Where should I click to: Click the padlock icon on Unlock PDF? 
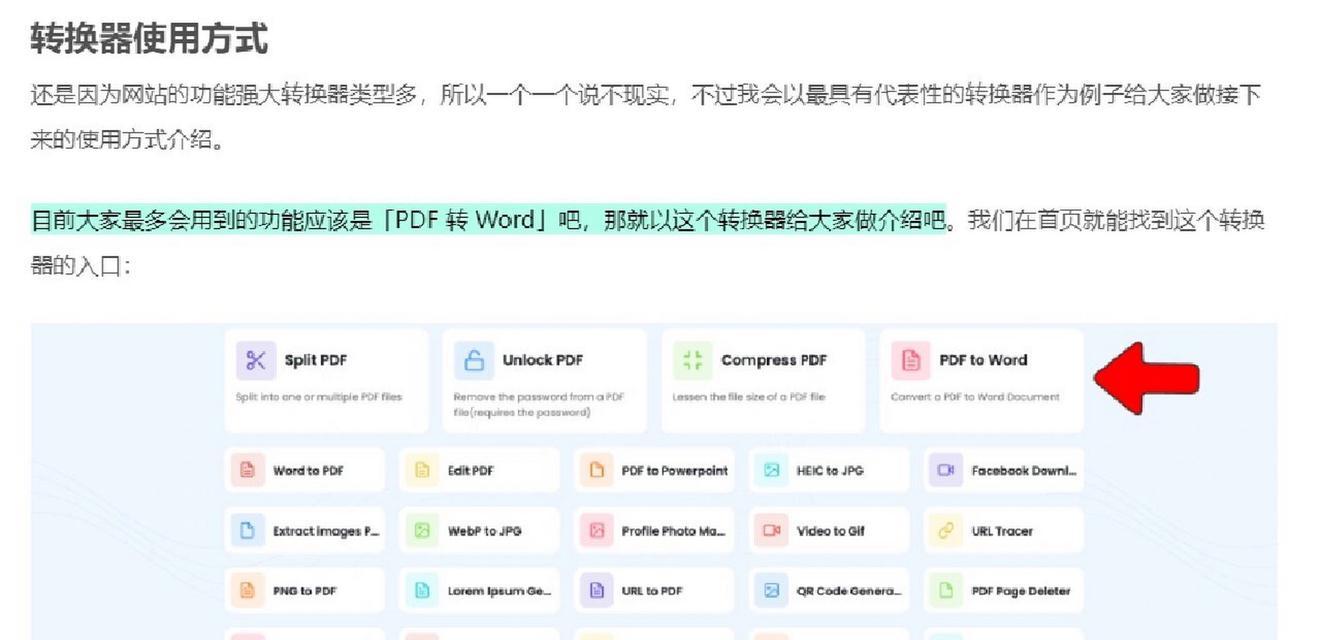[474, 360]
